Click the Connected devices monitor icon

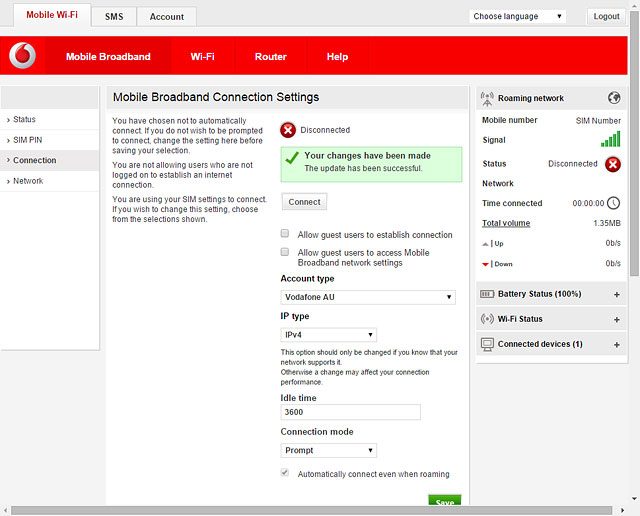(488, 344)
